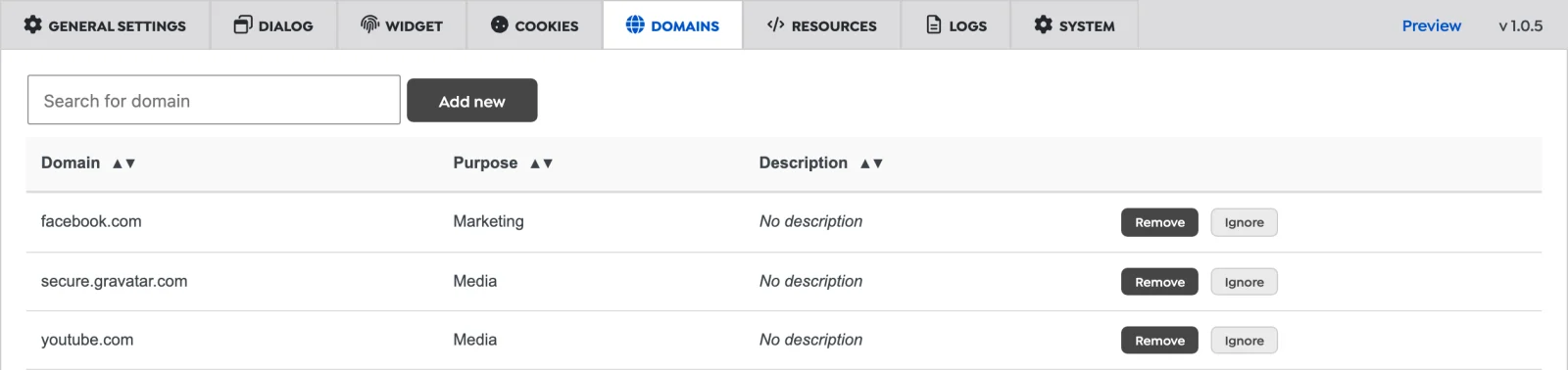Click youtube.com's No description cell

(810, 341)
